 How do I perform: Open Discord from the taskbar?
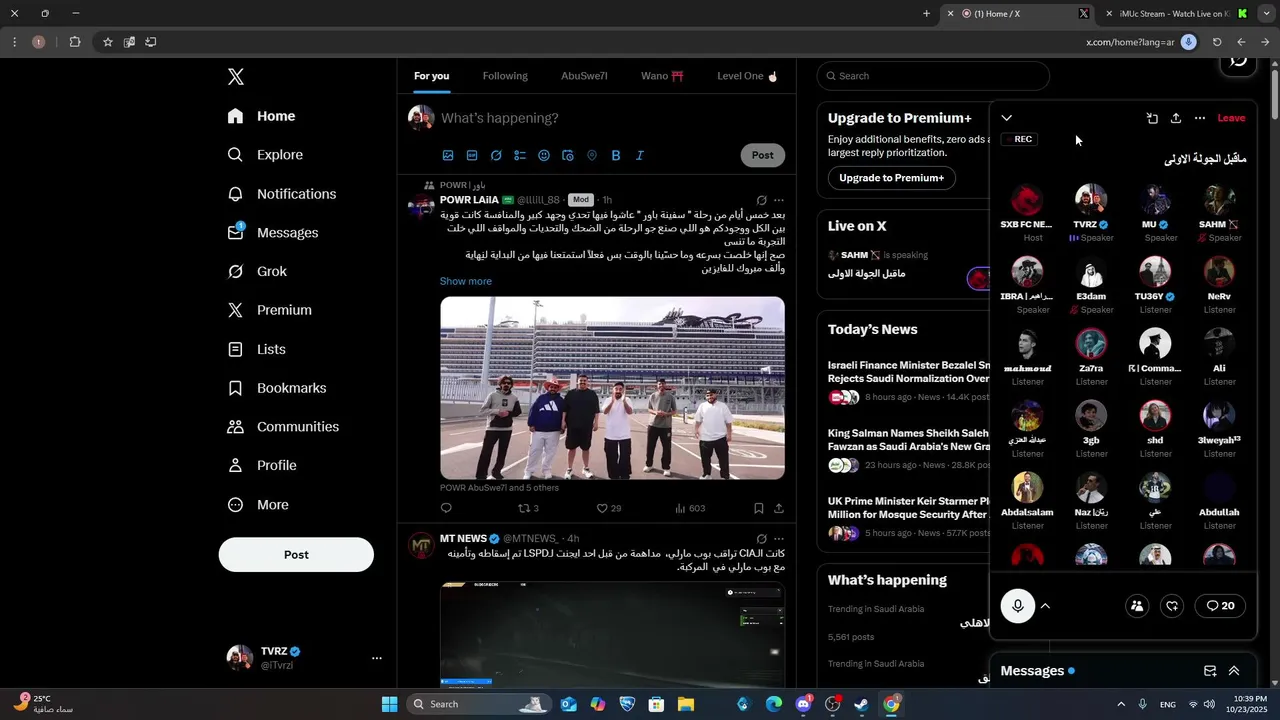pyautogui.click(x=803, y=704)
